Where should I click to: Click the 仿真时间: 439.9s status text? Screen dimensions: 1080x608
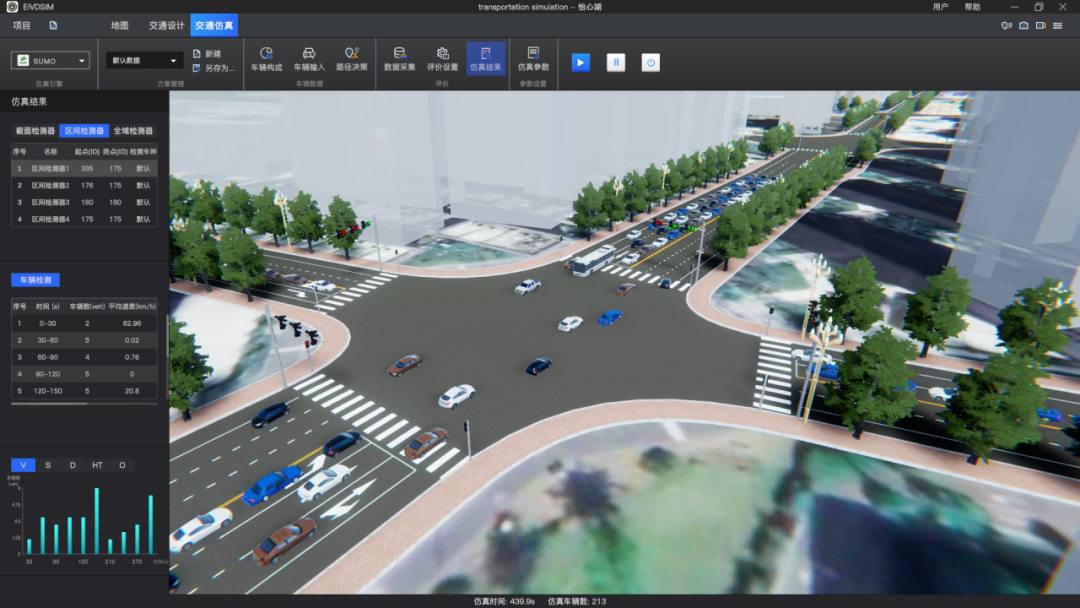(x=504, y=601)
